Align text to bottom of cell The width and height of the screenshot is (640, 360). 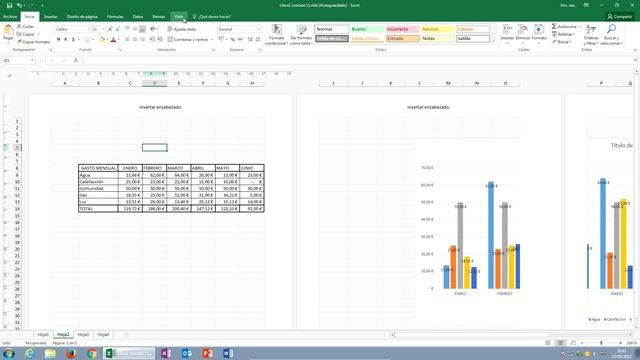[x=142, y=29]
